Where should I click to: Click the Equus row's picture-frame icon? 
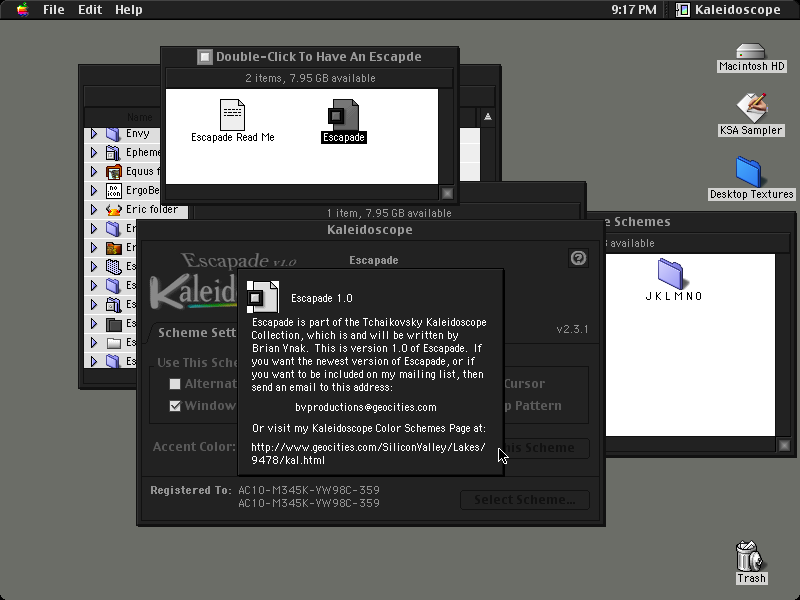coord(113,171)
